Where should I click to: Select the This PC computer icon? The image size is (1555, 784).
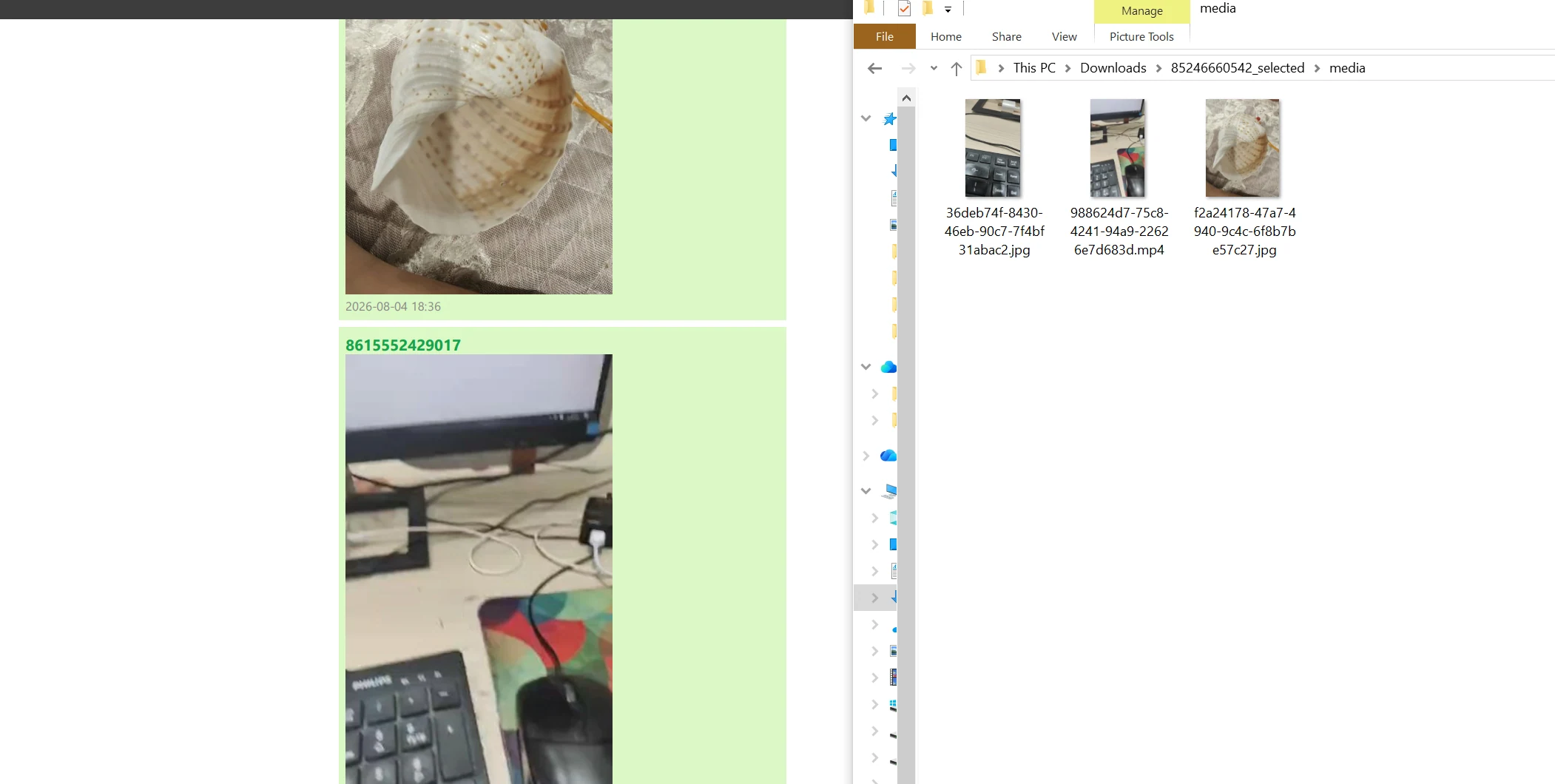click(889, 491)
